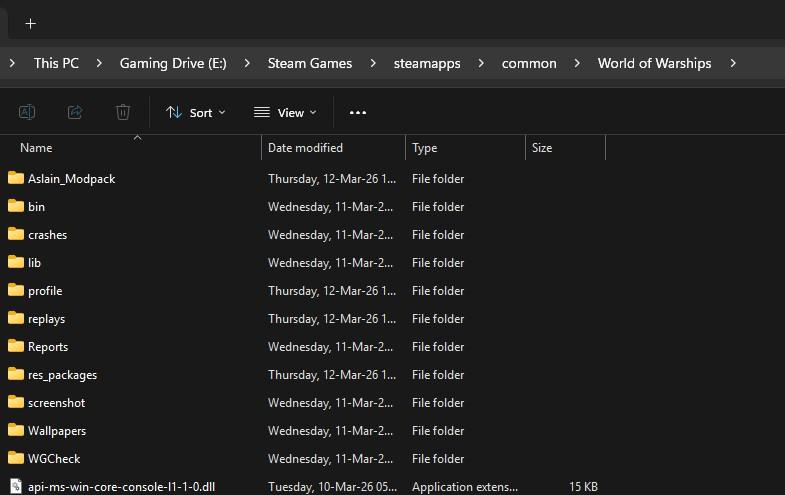Open the Sort dropdown menu

196,113
